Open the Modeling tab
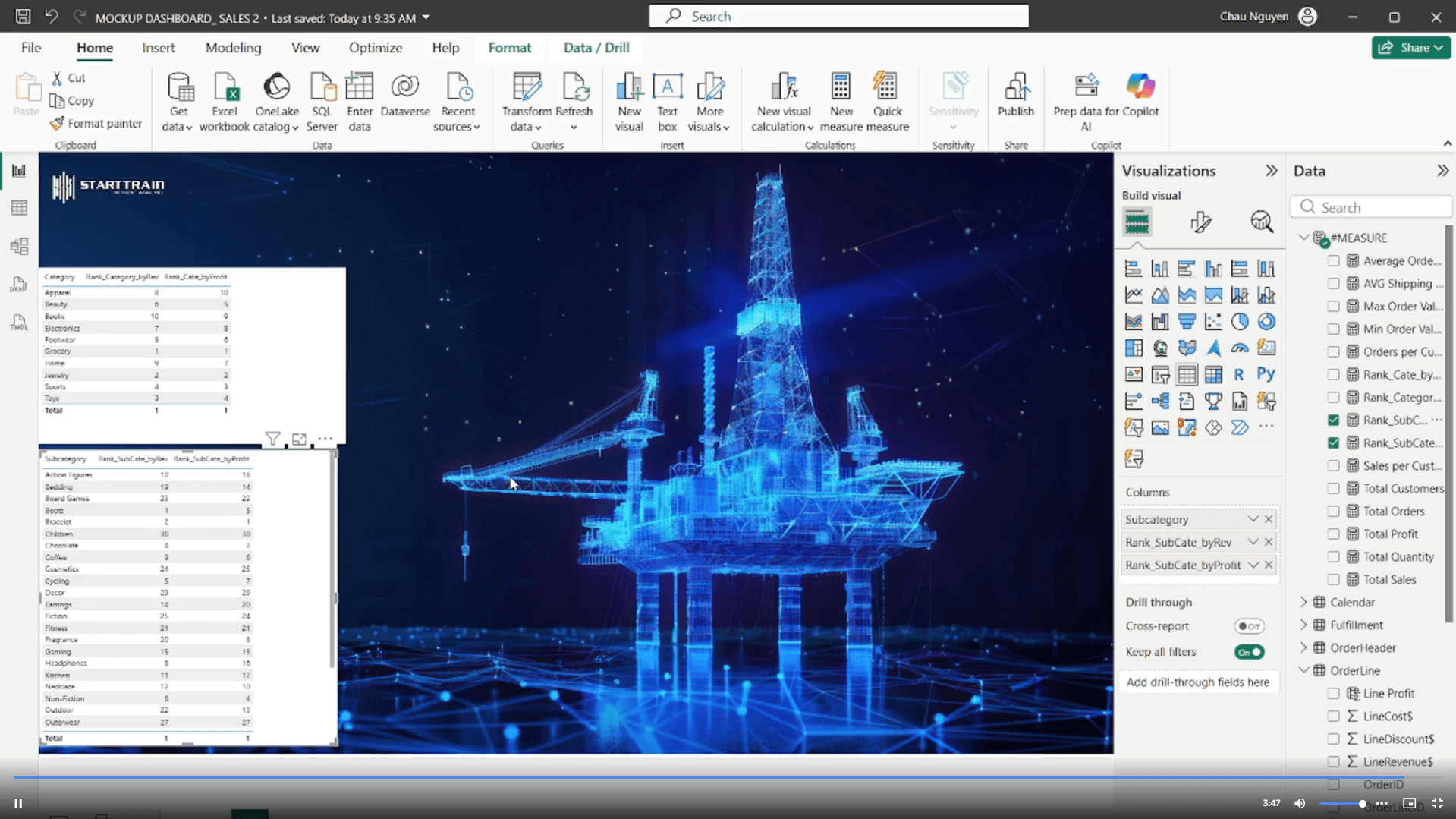 [233, 48]
